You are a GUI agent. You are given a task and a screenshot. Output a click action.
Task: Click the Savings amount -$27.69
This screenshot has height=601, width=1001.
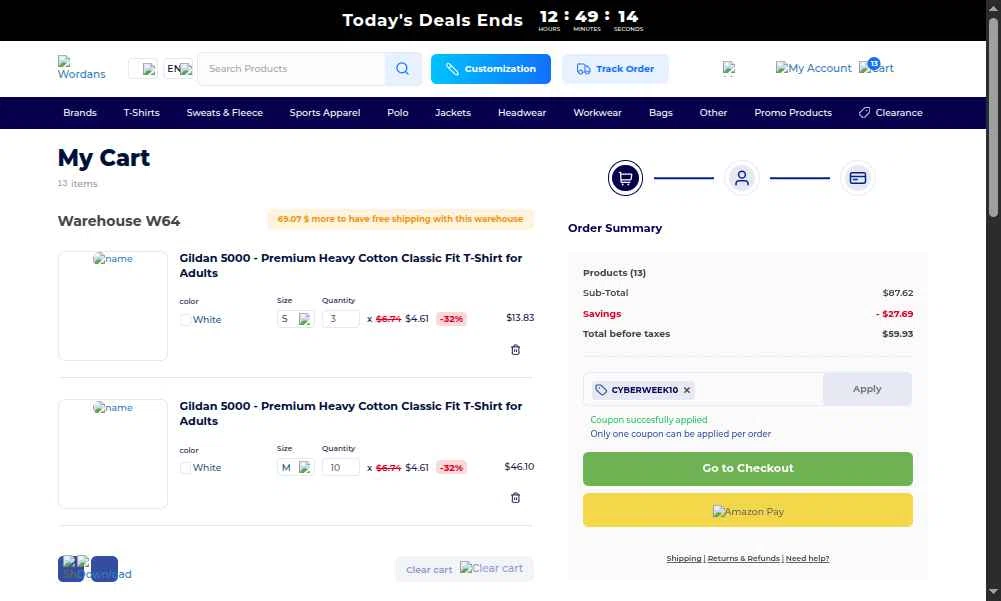click(894, 314)
